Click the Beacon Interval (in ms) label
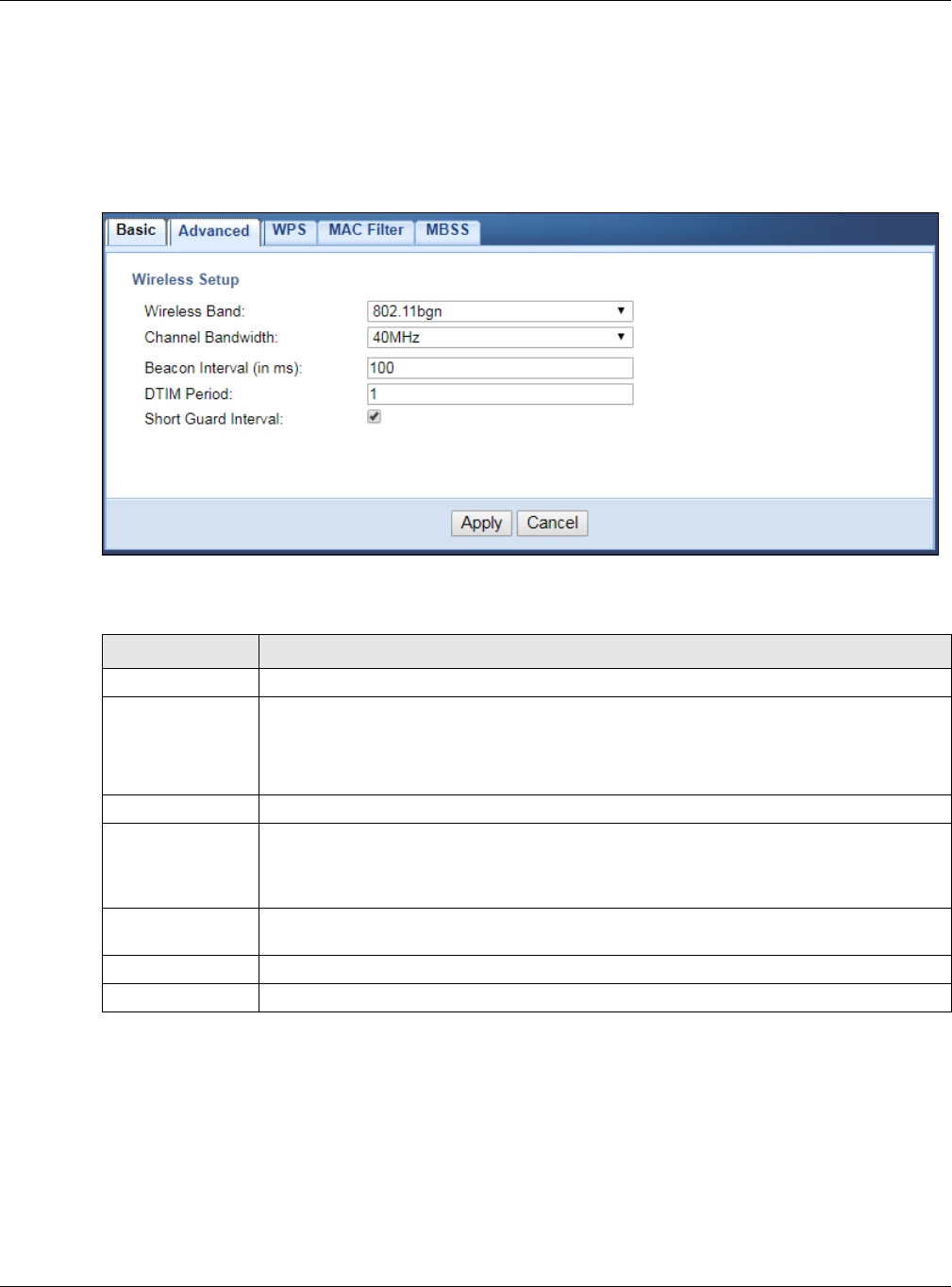The image size is (952, 1287). click(x=224, y=368)
